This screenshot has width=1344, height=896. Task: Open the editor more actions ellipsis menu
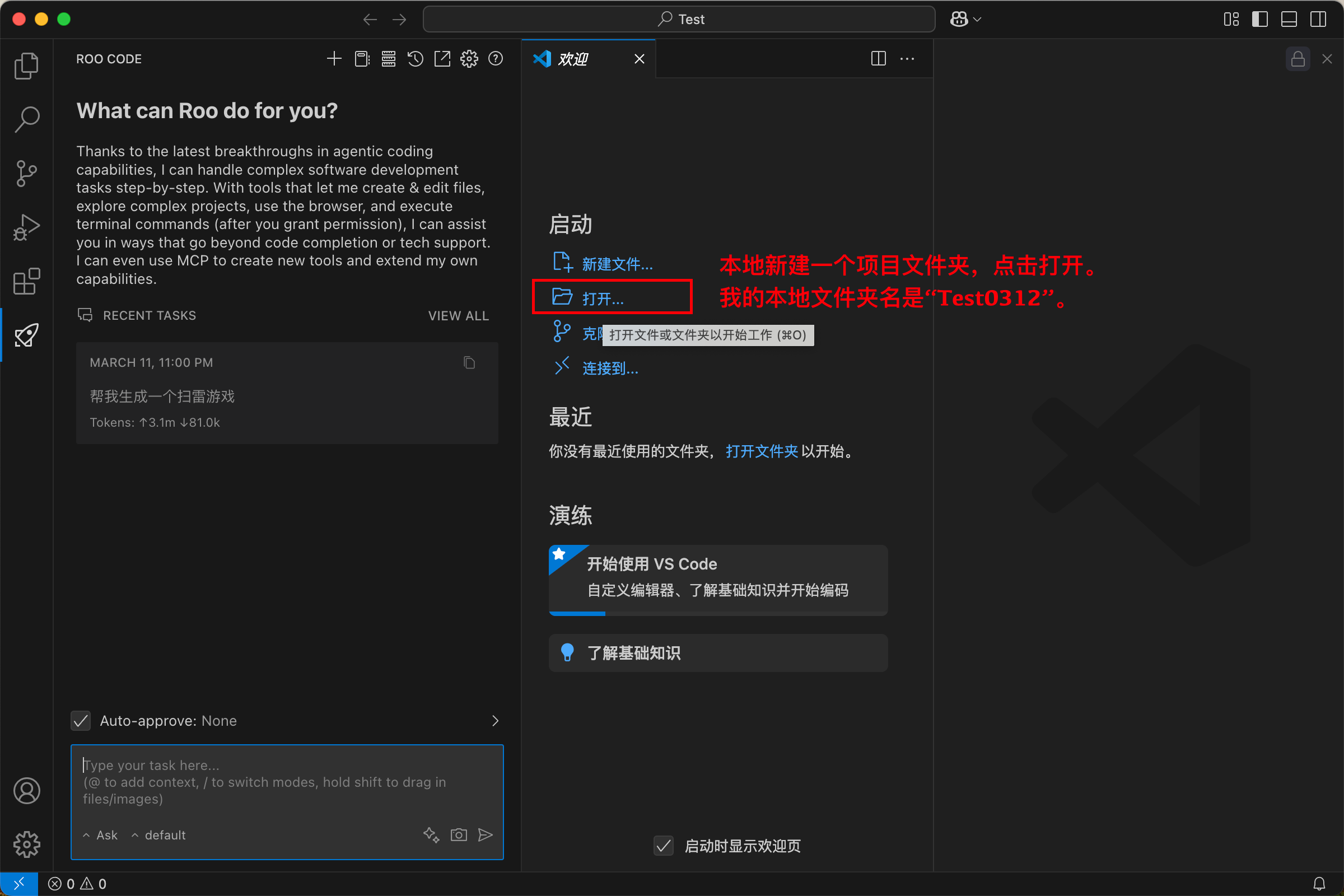coord(907,59)
